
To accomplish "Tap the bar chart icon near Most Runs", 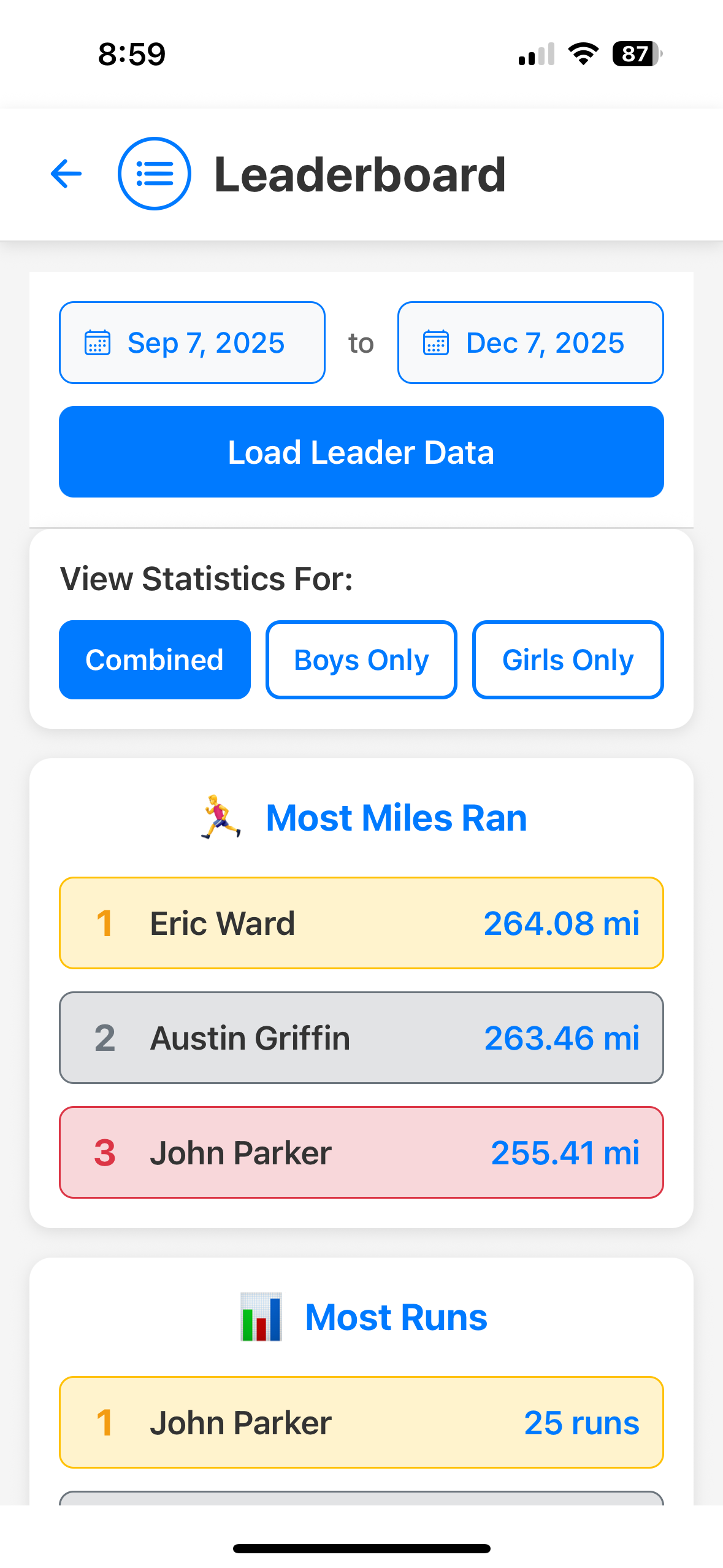I will point(261,1317).
